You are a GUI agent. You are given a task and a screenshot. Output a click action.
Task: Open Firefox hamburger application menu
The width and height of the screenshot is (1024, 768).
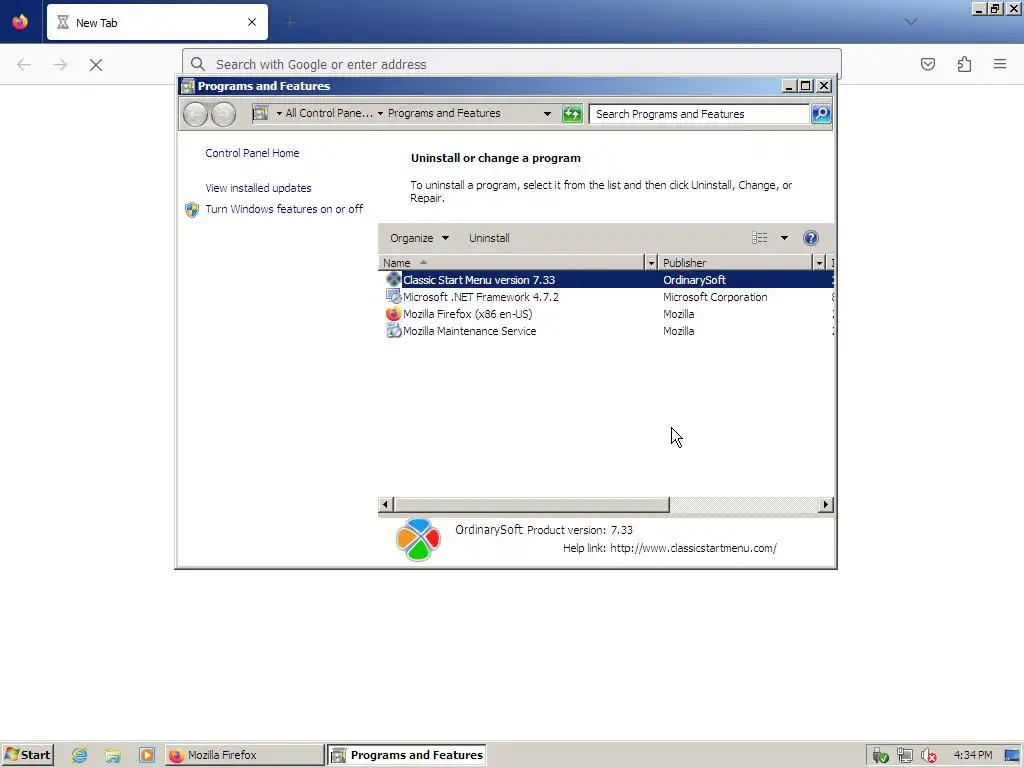point(1000,64)
